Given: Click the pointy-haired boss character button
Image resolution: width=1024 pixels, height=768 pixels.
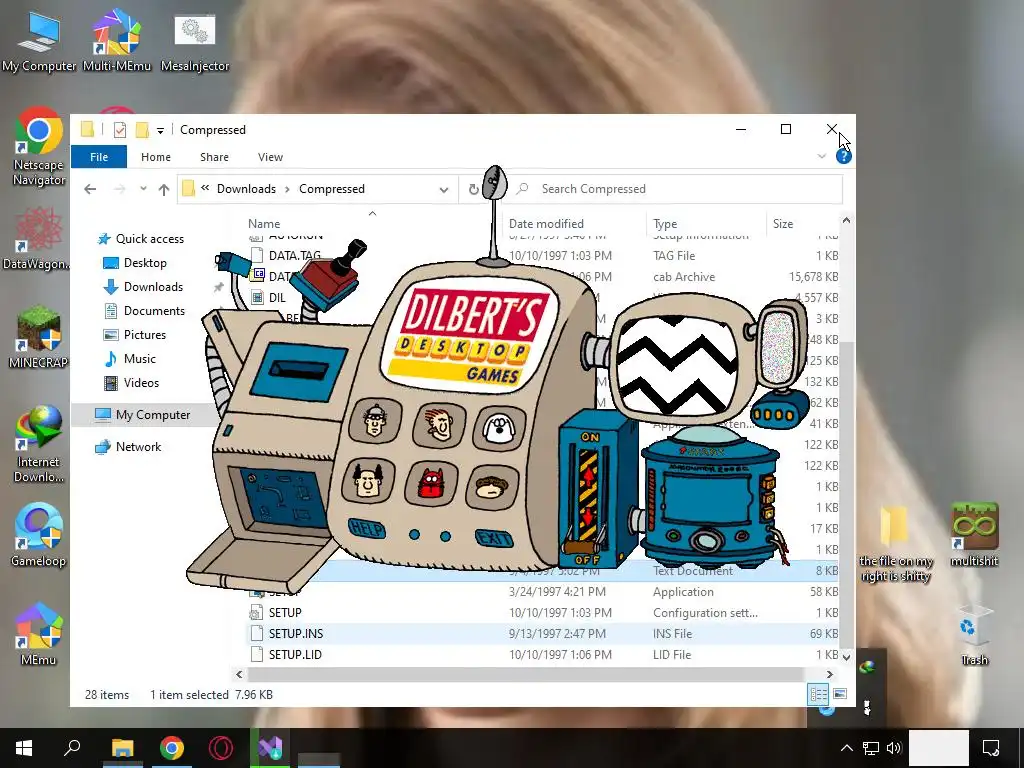Looking at the screenshot, I should tap(368, 481).
